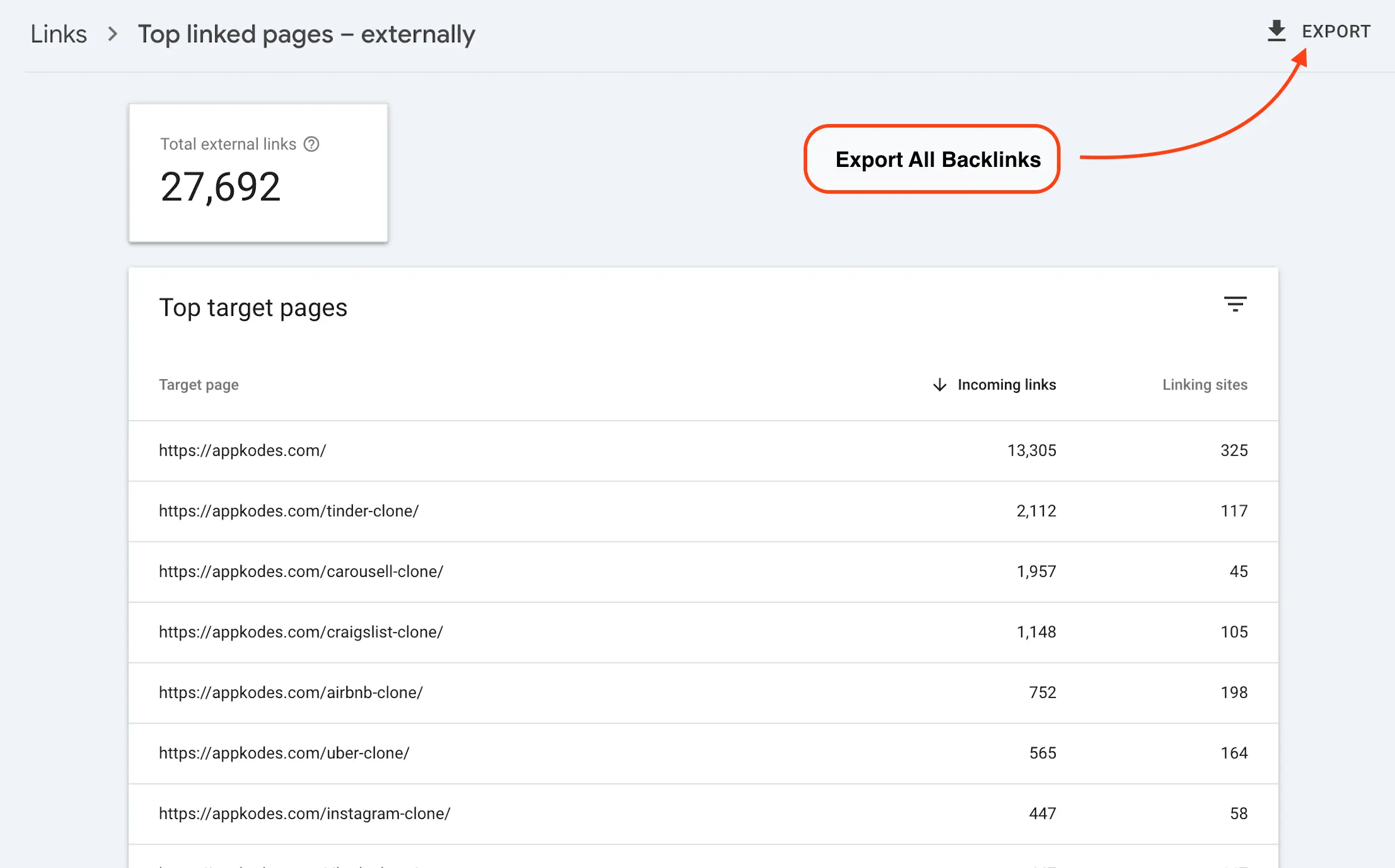Click the EXPORT text label
Screen dimensions: 1395x868
(1336, 32)
